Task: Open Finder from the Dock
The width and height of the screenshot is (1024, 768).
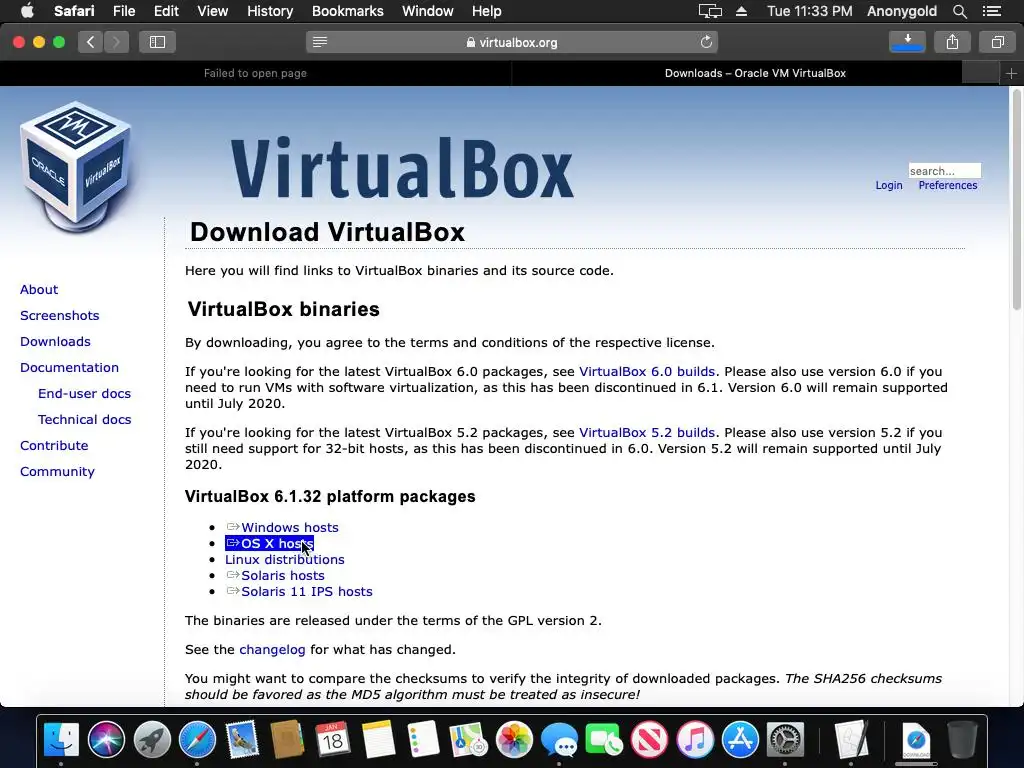Action: click(x=61, y=739)
